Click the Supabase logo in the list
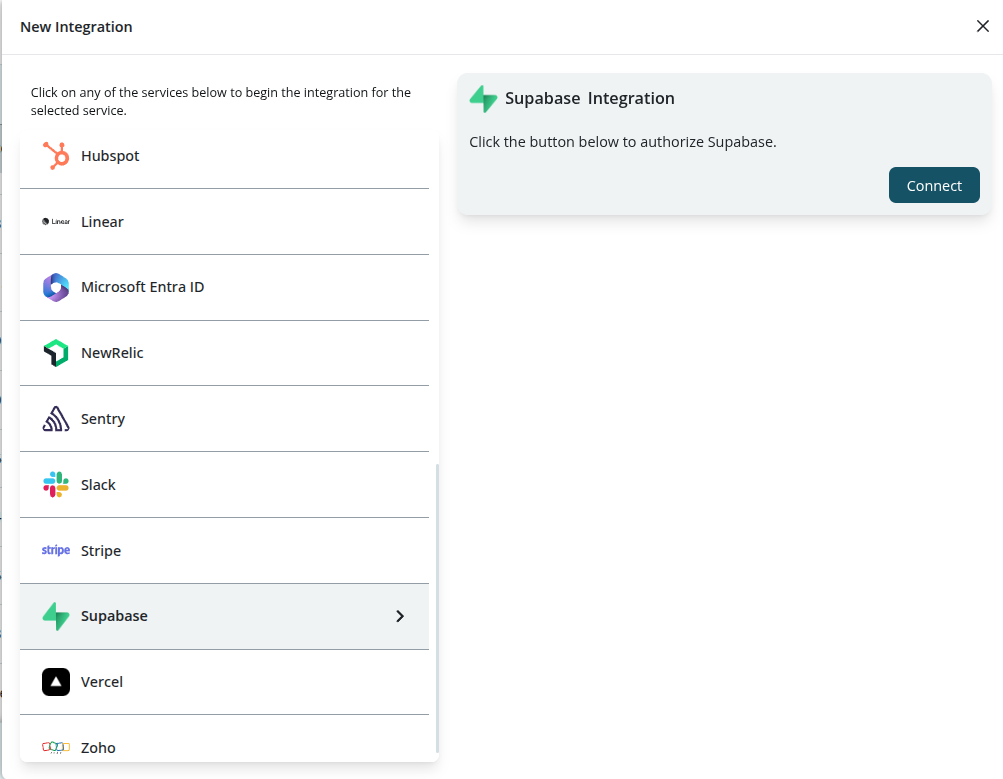The width and height of the screenshot is (1003, 779). click(56, 616)
